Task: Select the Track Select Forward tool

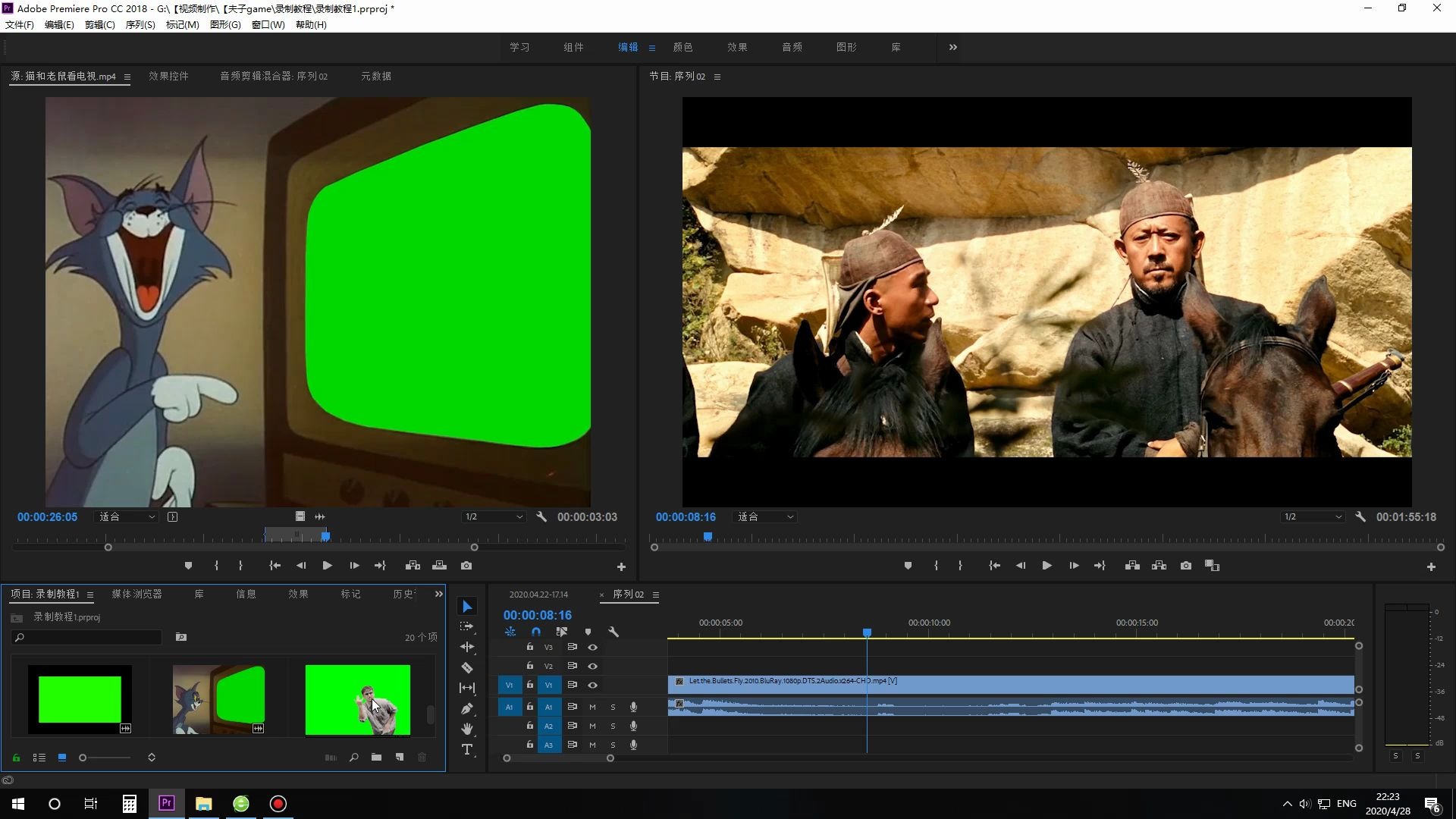Action: tap(467, 627)
